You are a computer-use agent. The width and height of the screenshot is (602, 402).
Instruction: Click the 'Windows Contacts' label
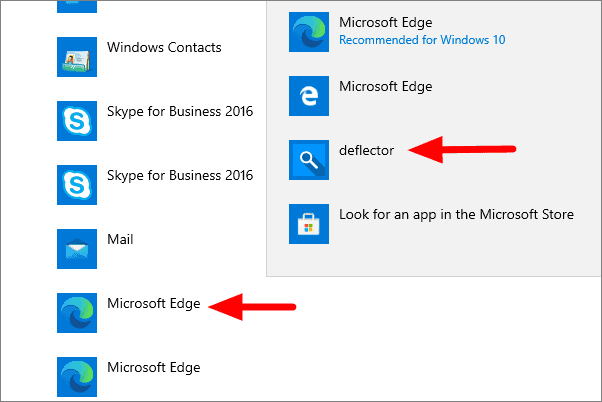[x=164, y=47]
